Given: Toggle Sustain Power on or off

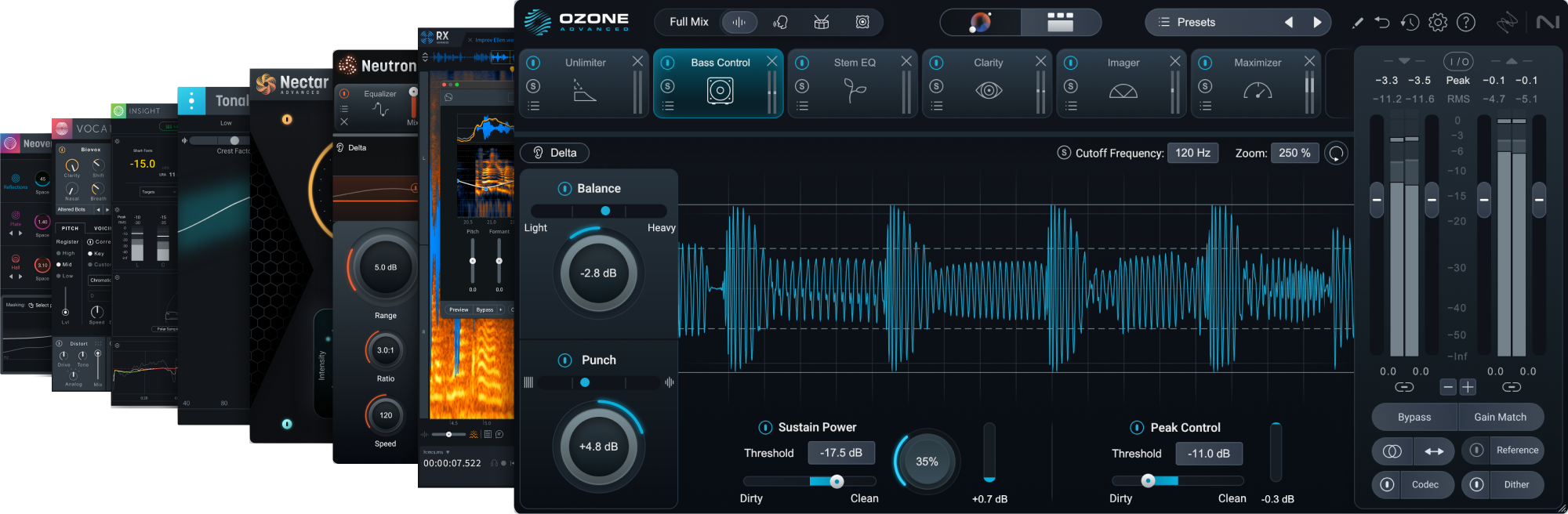Looking at the screenshot, I should (765, 428).
